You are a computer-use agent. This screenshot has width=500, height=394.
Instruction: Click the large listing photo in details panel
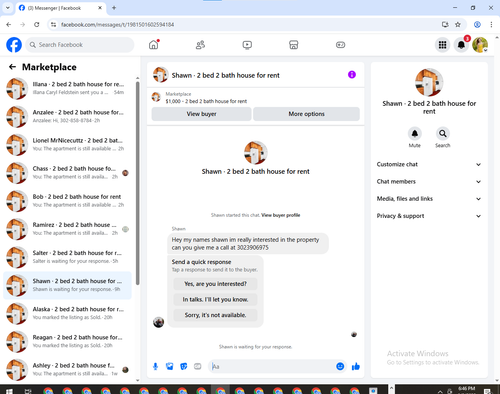[x=429, y=82]
